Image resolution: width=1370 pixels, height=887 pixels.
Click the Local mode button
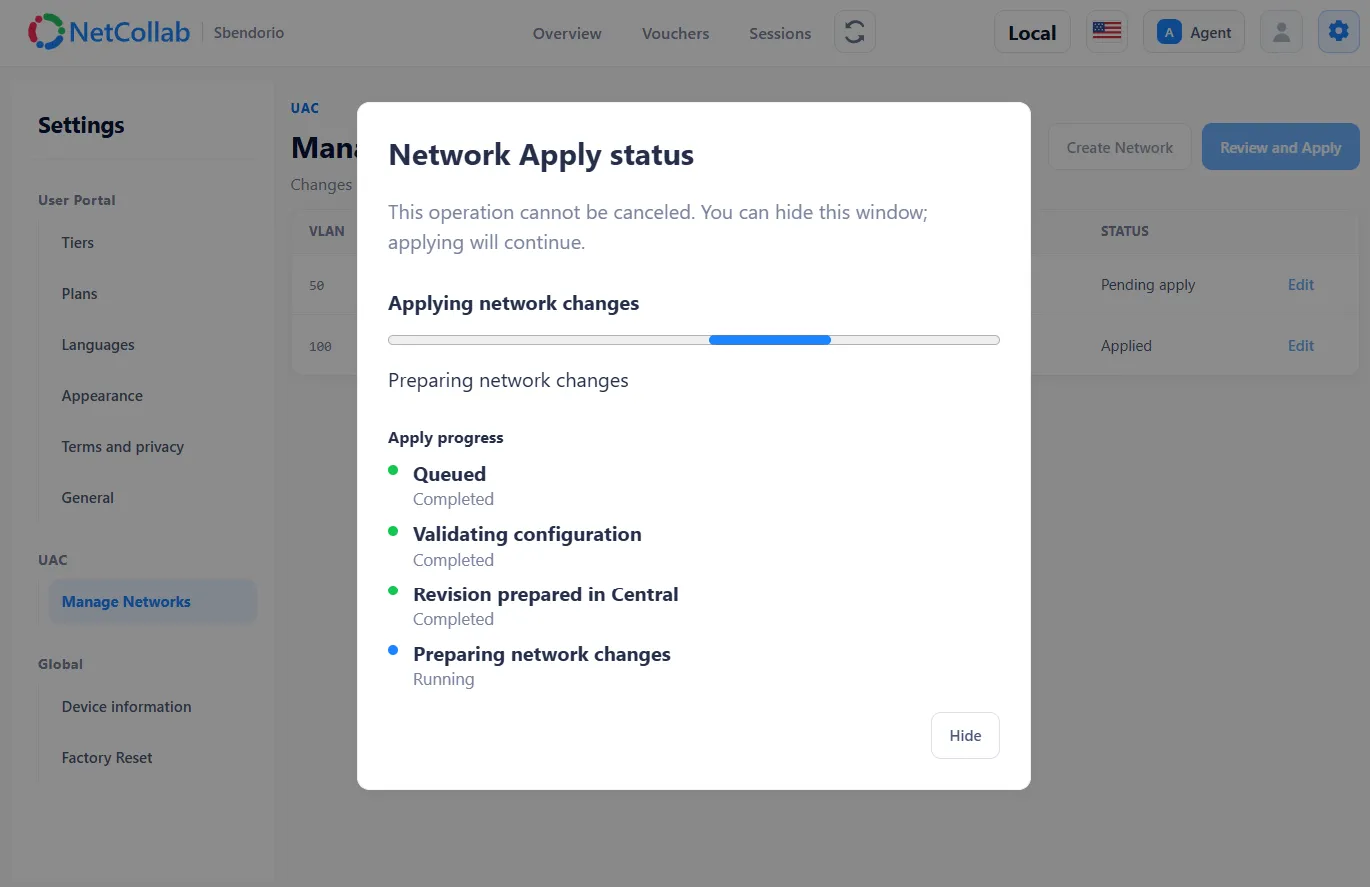[x=1032, y=32]
